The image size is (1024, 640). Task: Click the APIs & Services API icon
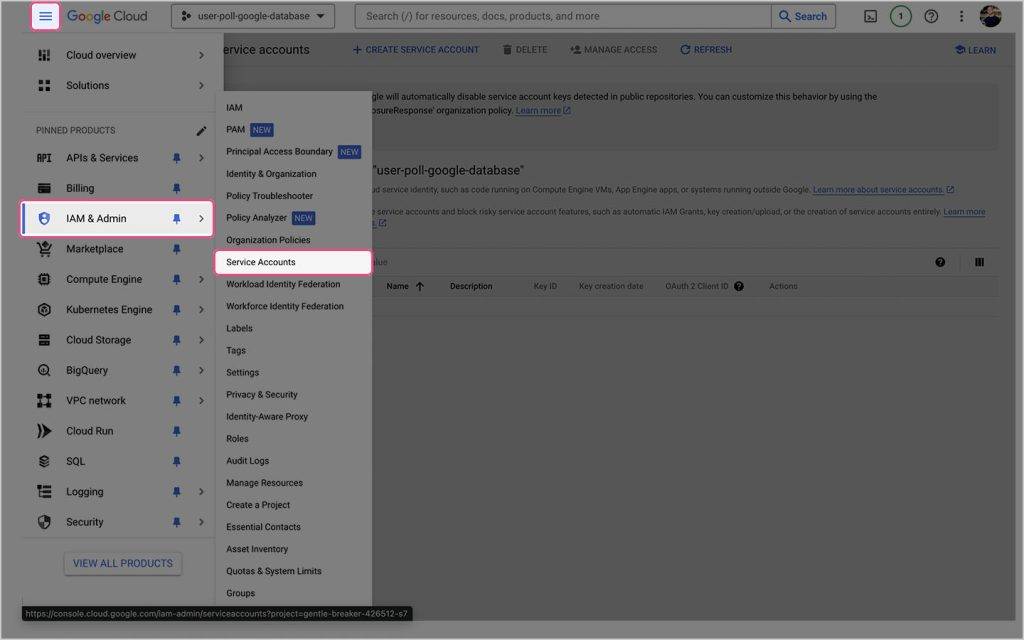pyautogui.click(x=44, y=158)
